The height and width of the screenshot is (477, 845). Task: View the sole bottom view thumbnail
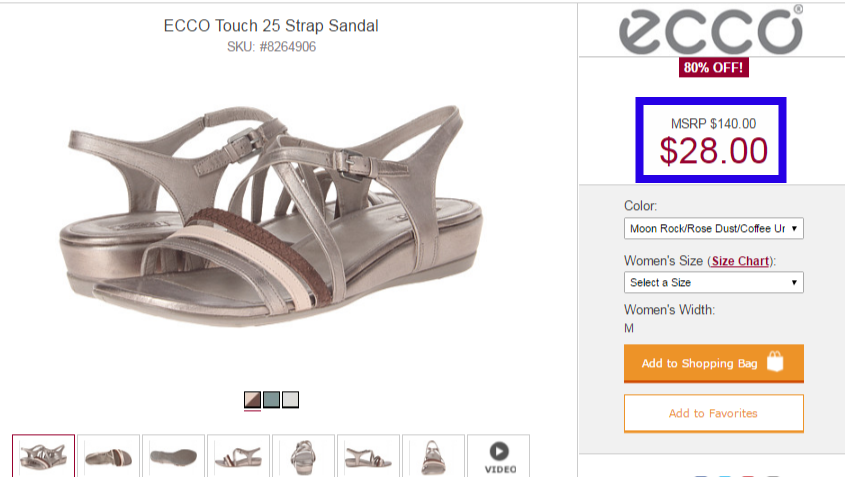click(174, 456)
